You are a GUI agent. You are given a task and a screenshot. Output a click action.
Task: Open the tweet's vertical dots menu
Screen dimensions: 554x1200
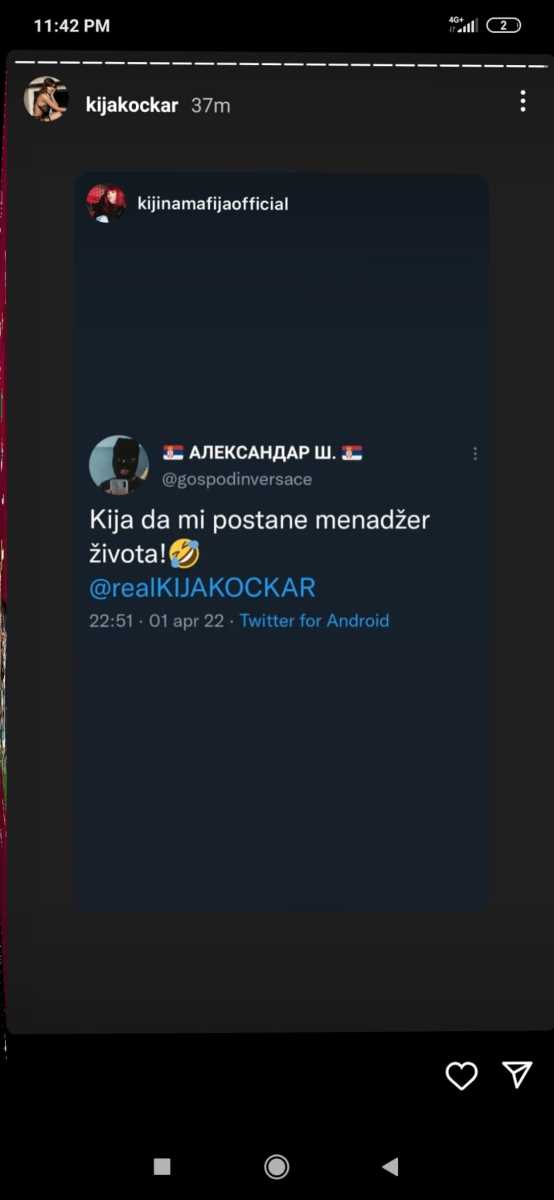click(x=475, y=453)
